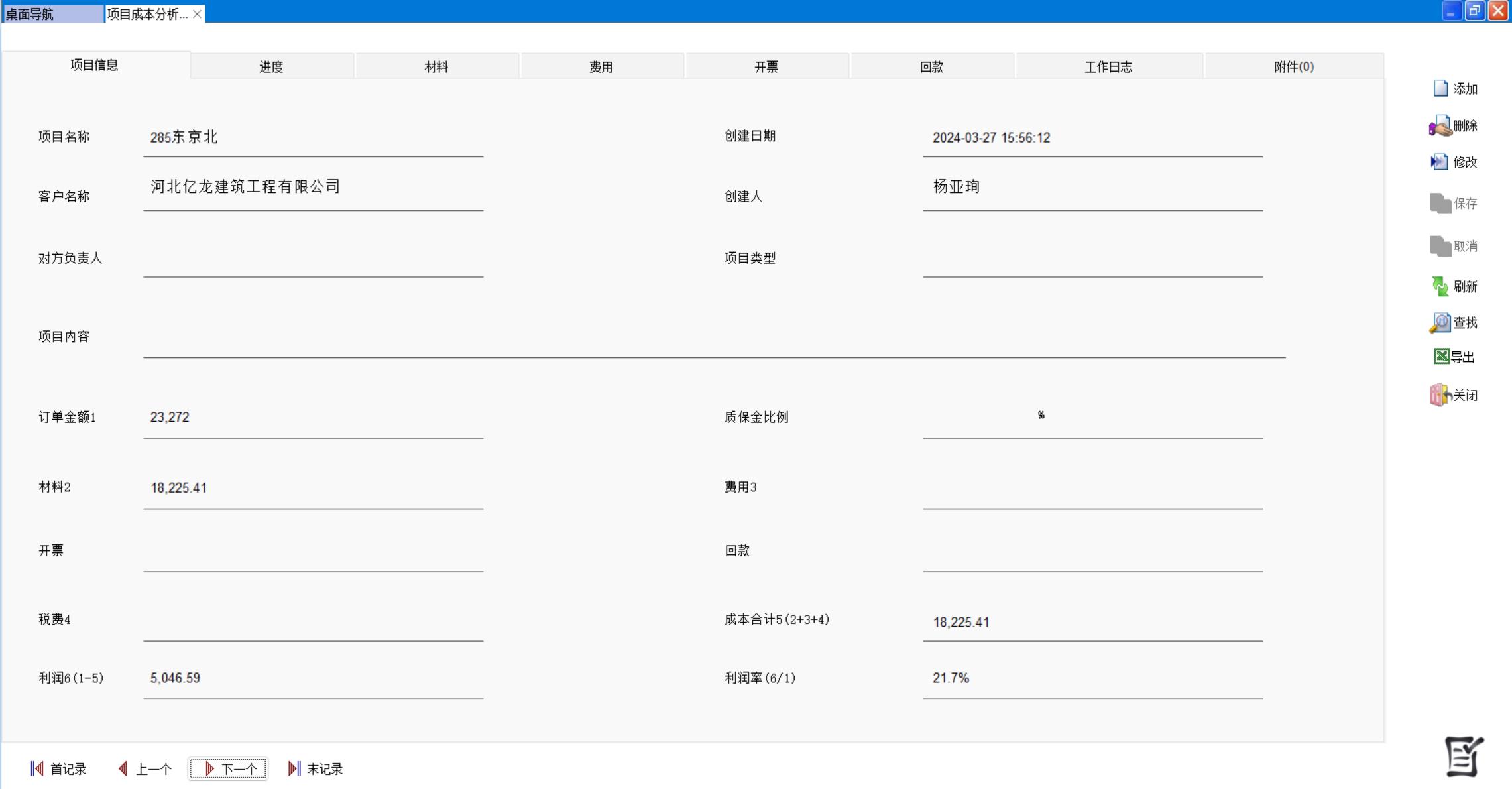The image size is (1512, 789).
Task: Go to 上一个 (previous) record
Action: pos(145,769)
